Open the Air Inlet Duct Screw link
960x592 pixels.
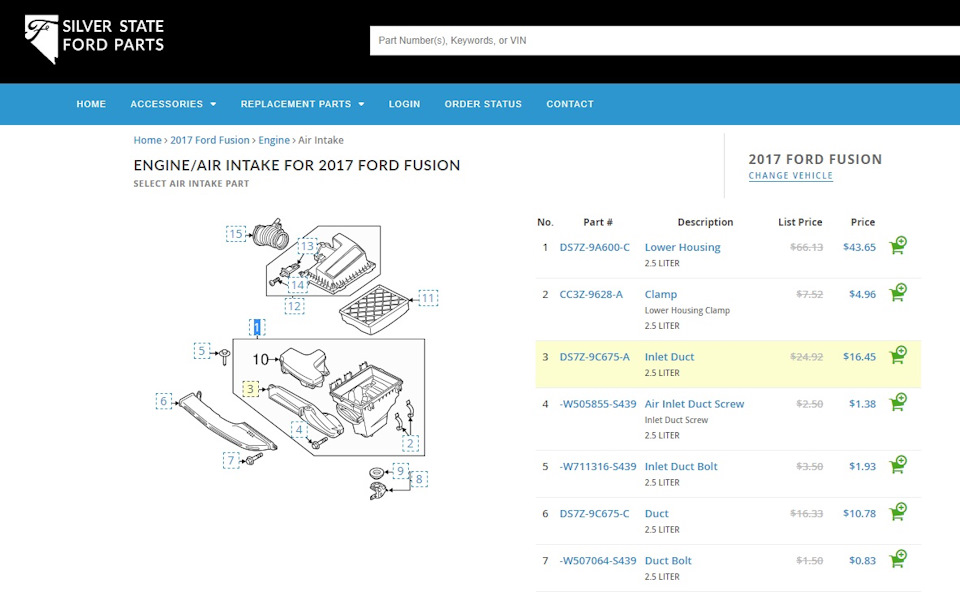(x=694, y=404)
